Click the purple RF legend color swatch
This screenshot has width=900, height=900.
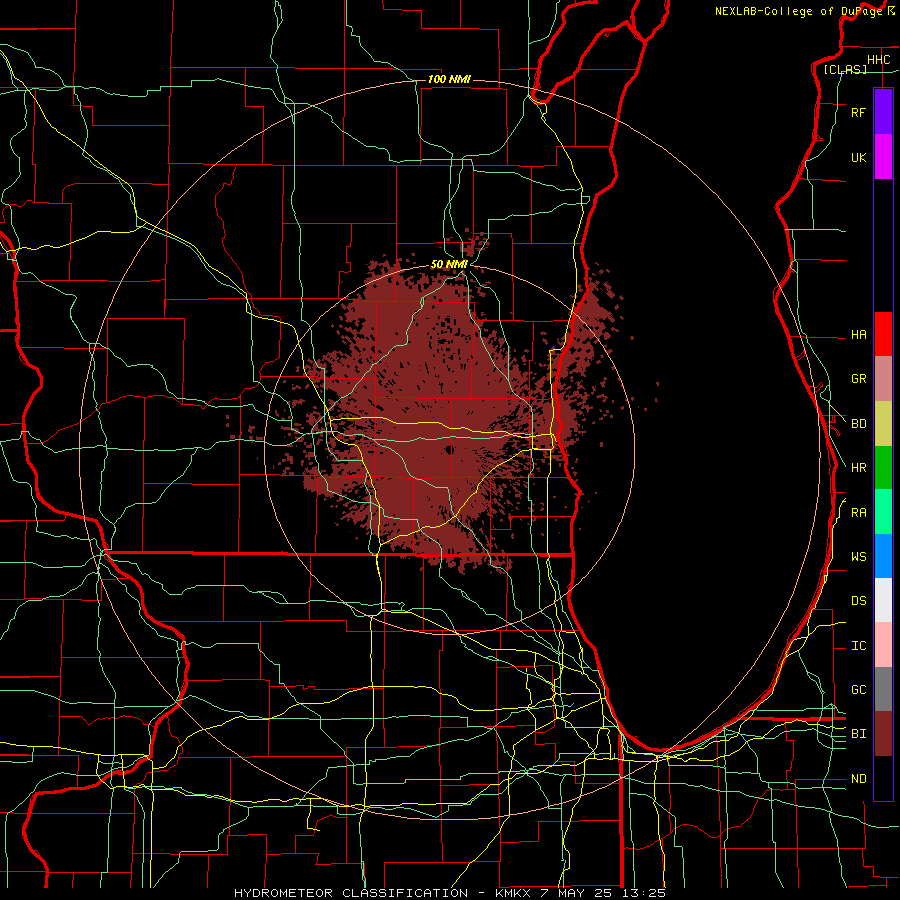pyautogui.click(x=883, y=112)
